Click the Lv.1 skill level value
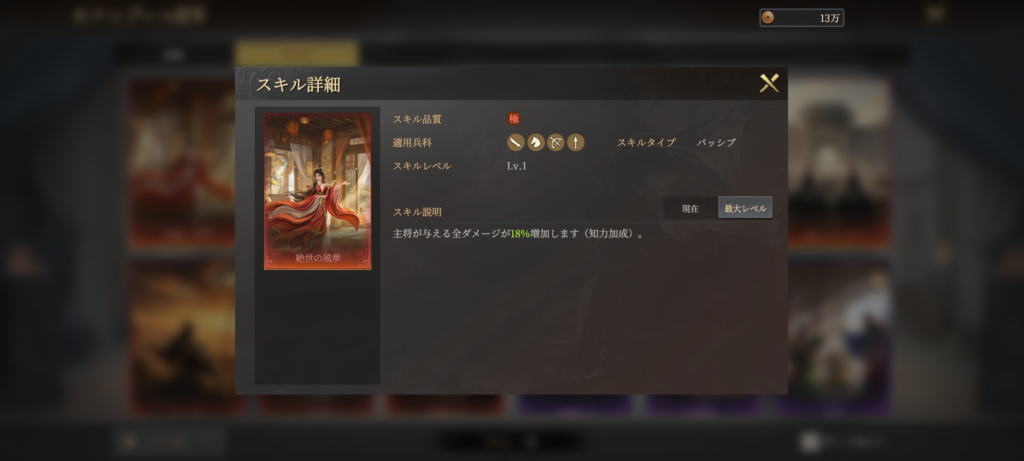Screen dimensions: 1024x461 [x=517, y=166]
